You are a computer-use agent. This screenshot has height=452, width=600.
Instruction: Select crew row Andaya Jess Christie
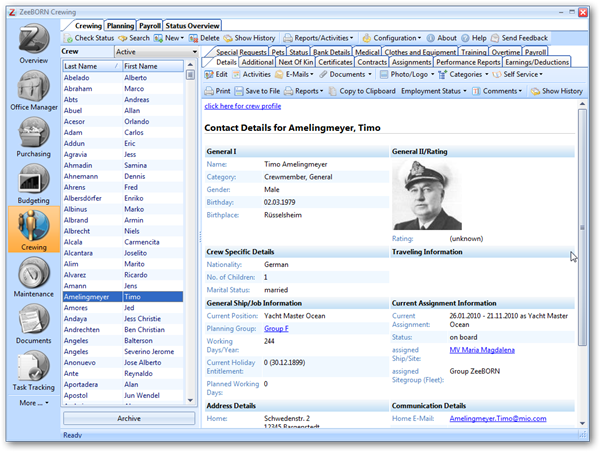pos(123,319)
